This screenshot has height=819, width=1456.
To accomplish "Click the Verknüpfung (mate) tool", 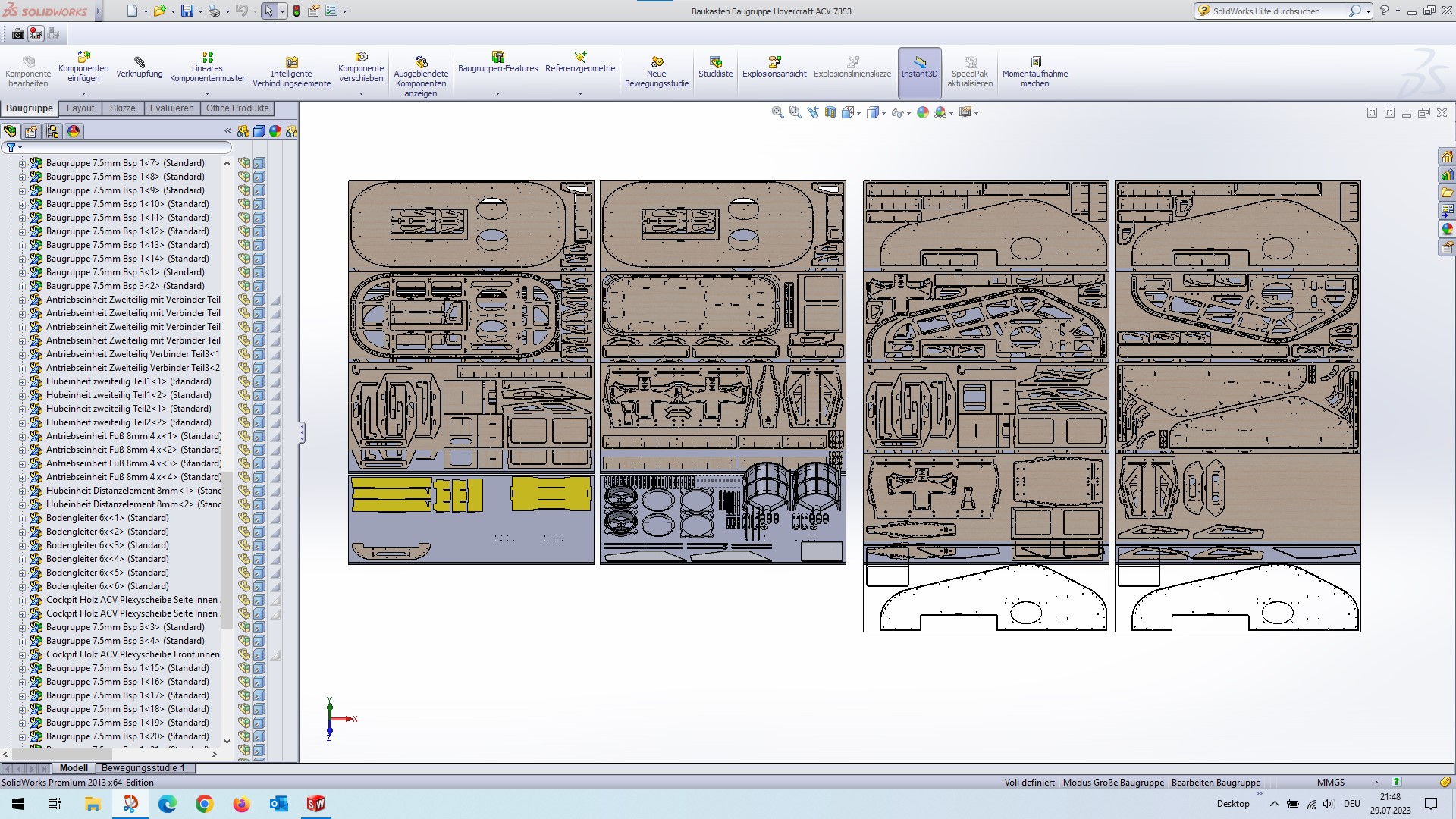I will tap(139, 67).
